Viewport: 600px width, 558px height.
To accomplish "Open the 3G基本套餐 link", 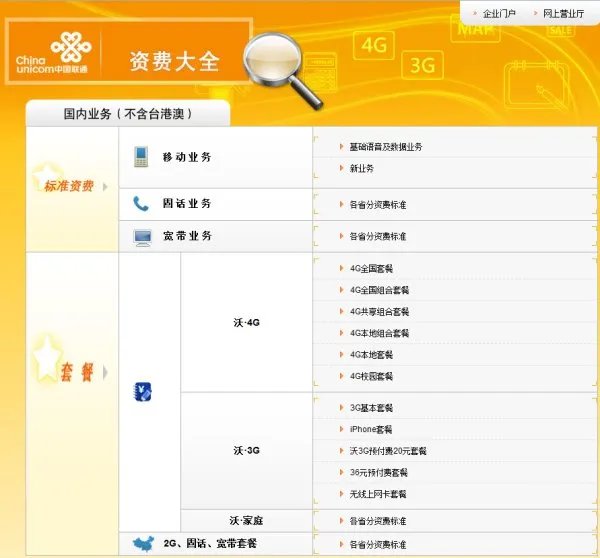I will [x=371, y=408].
